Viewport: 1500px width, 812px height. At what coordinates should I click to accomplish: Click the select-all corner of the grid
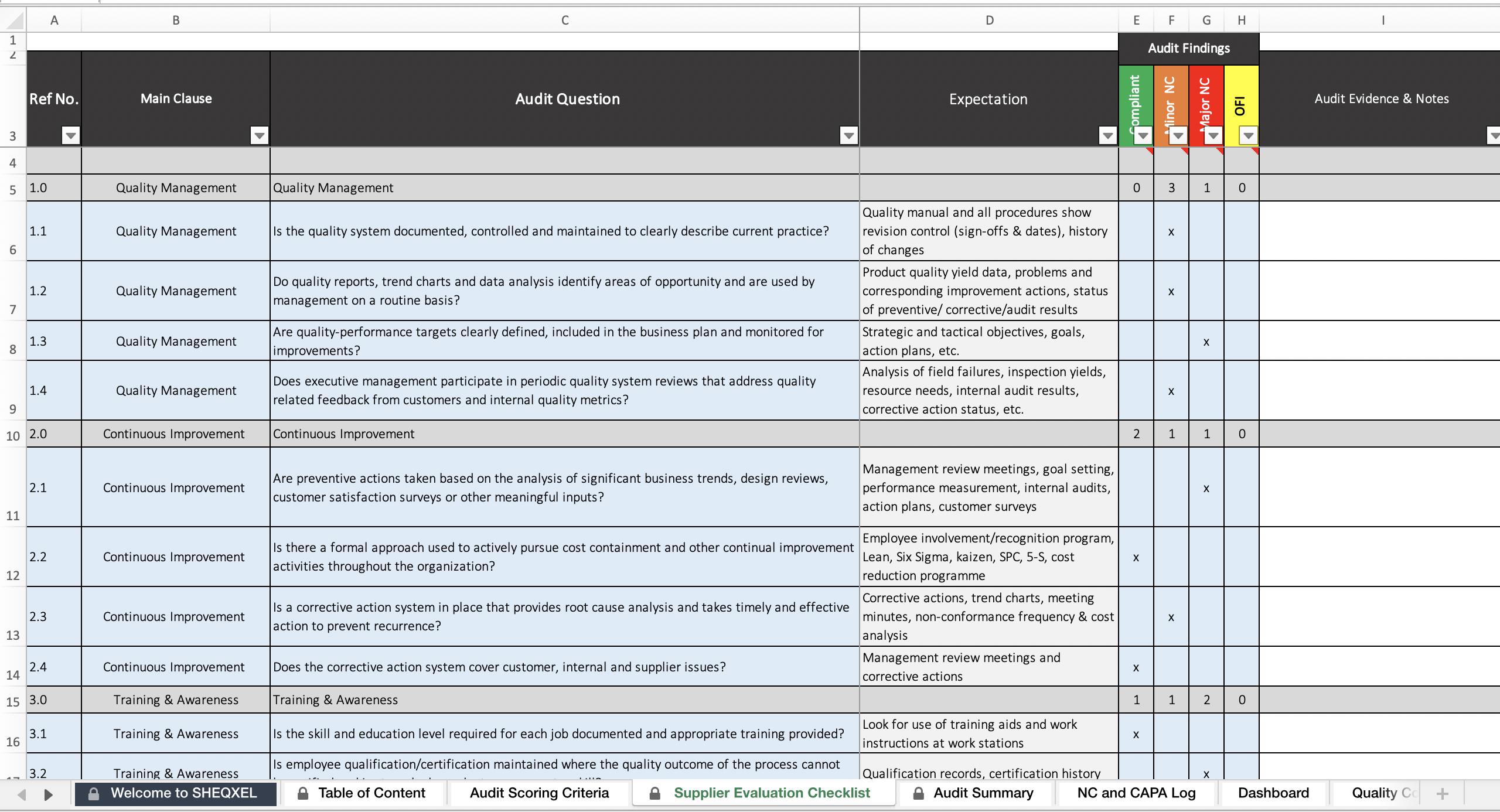pos(13,20)
